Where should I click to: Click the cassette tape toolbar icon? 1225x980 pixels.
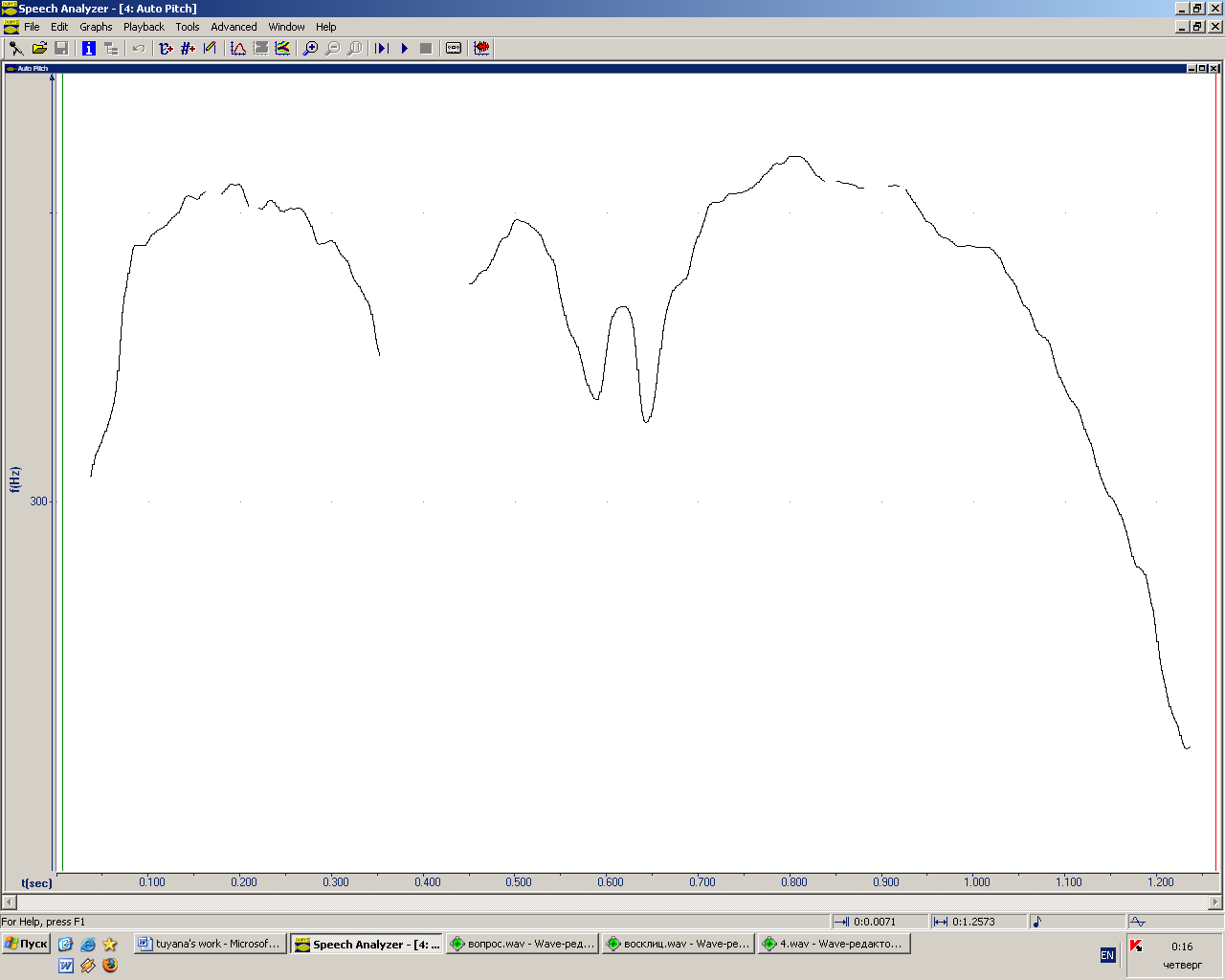click(454, 48)
